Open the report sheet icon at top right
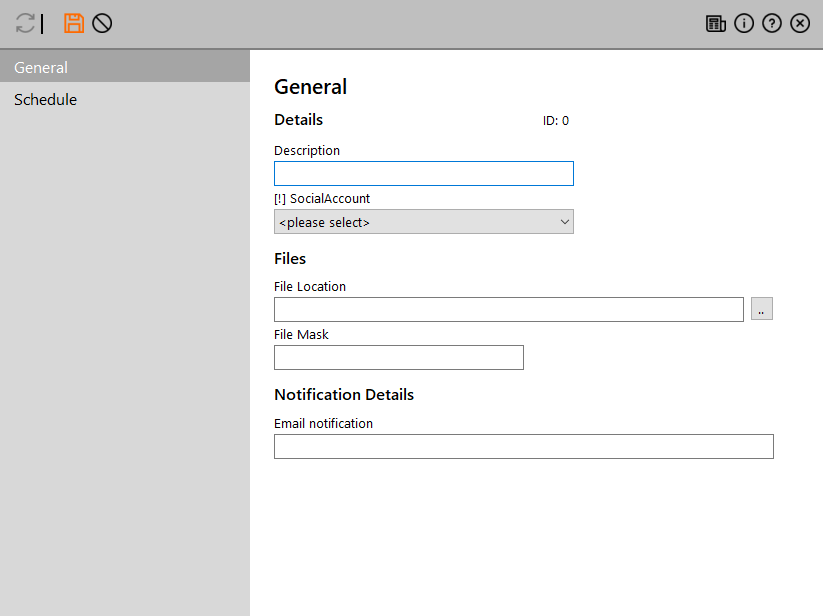This screenshot has width=823, height=616. (x=716, y=24)
